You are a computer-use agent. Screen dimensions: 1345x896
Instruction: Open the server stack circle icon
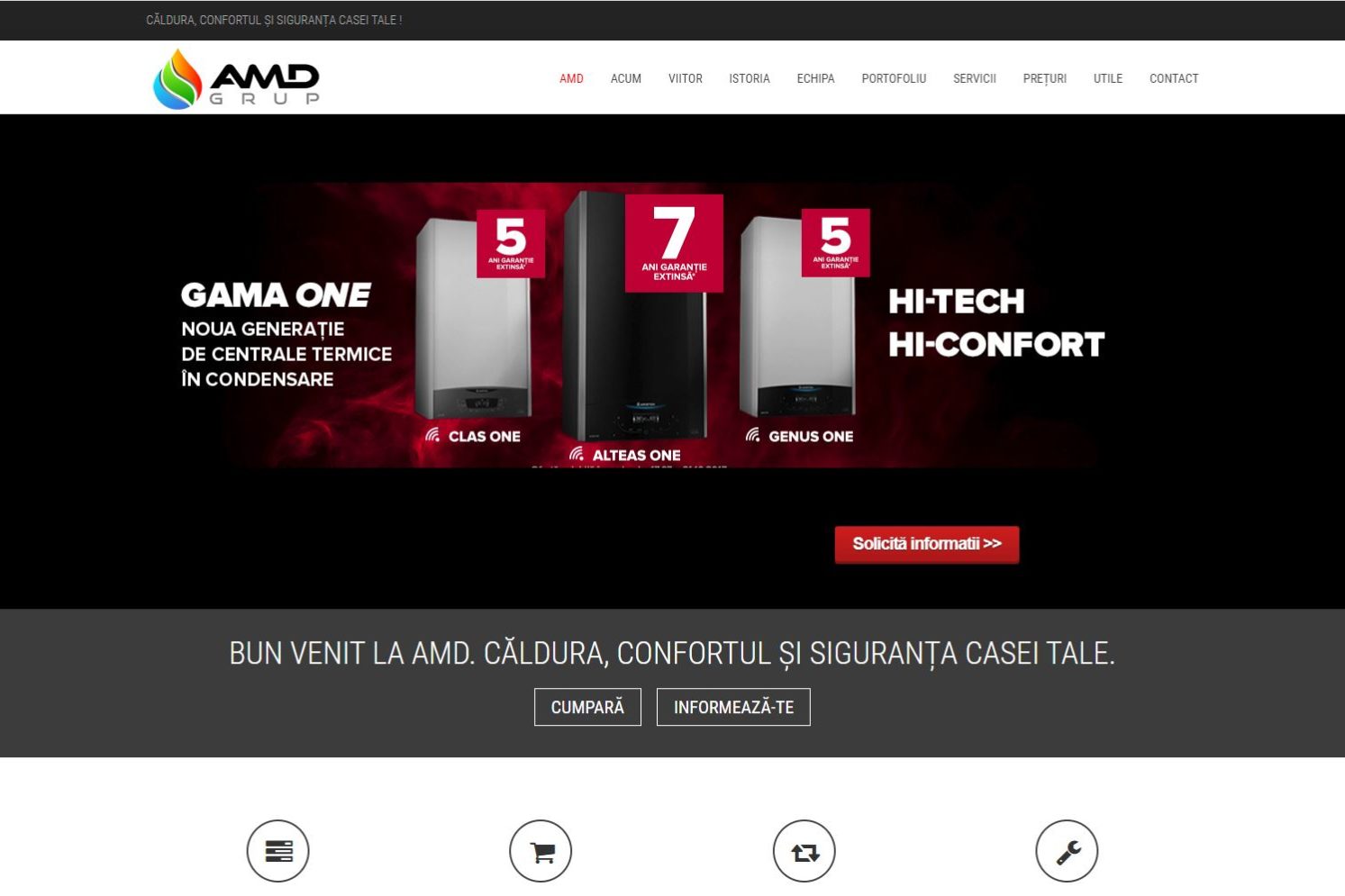point(278,851)
